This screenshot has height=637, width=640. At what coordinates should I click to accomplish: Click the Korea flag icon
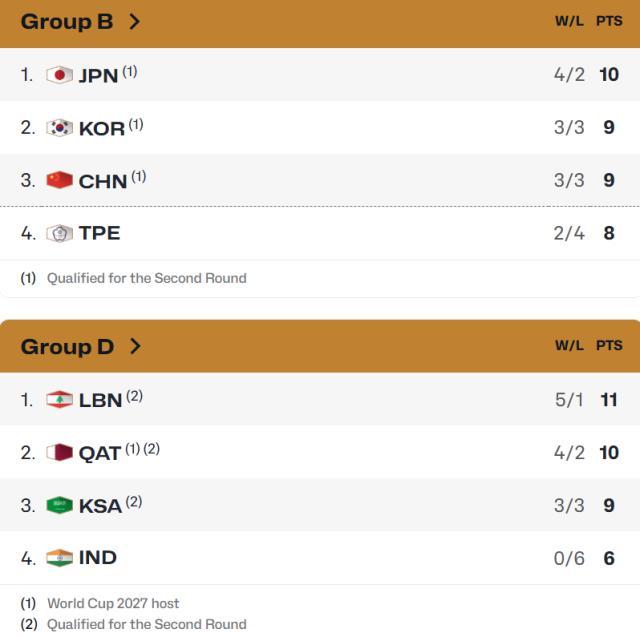pyautogui.click(x=60, y=128)
